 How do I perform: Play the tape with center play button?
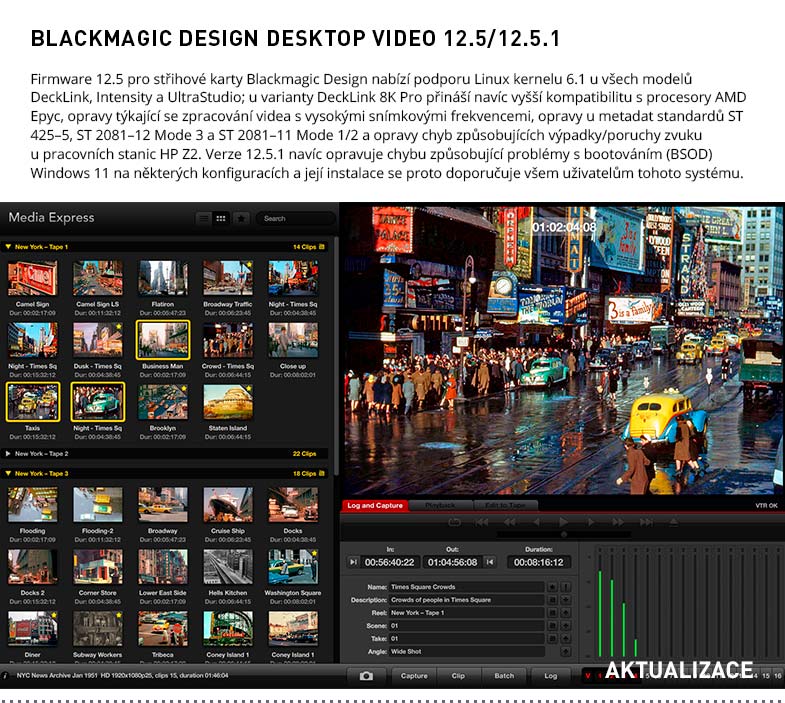563,522
